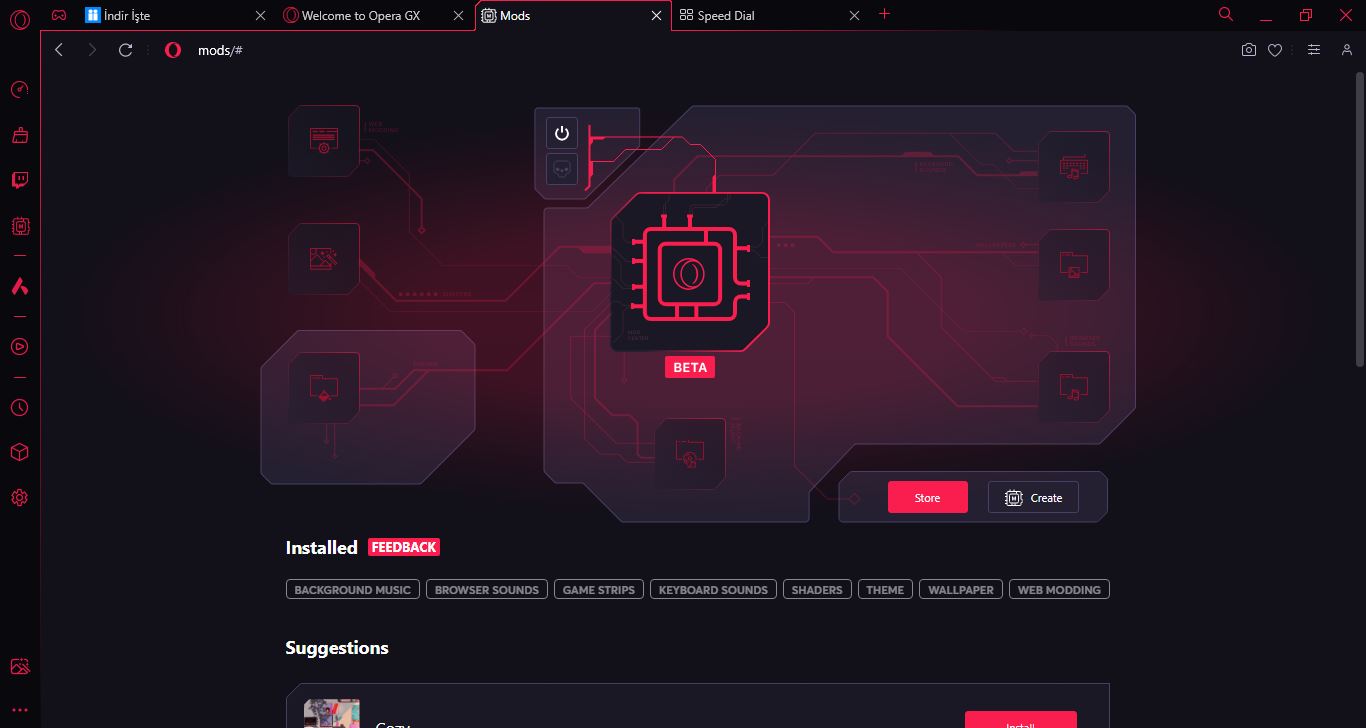Image resolution: width=1366 pixels, height=728 pixels.
Task: Click the central Mods chip emblem
Action: 690,272
